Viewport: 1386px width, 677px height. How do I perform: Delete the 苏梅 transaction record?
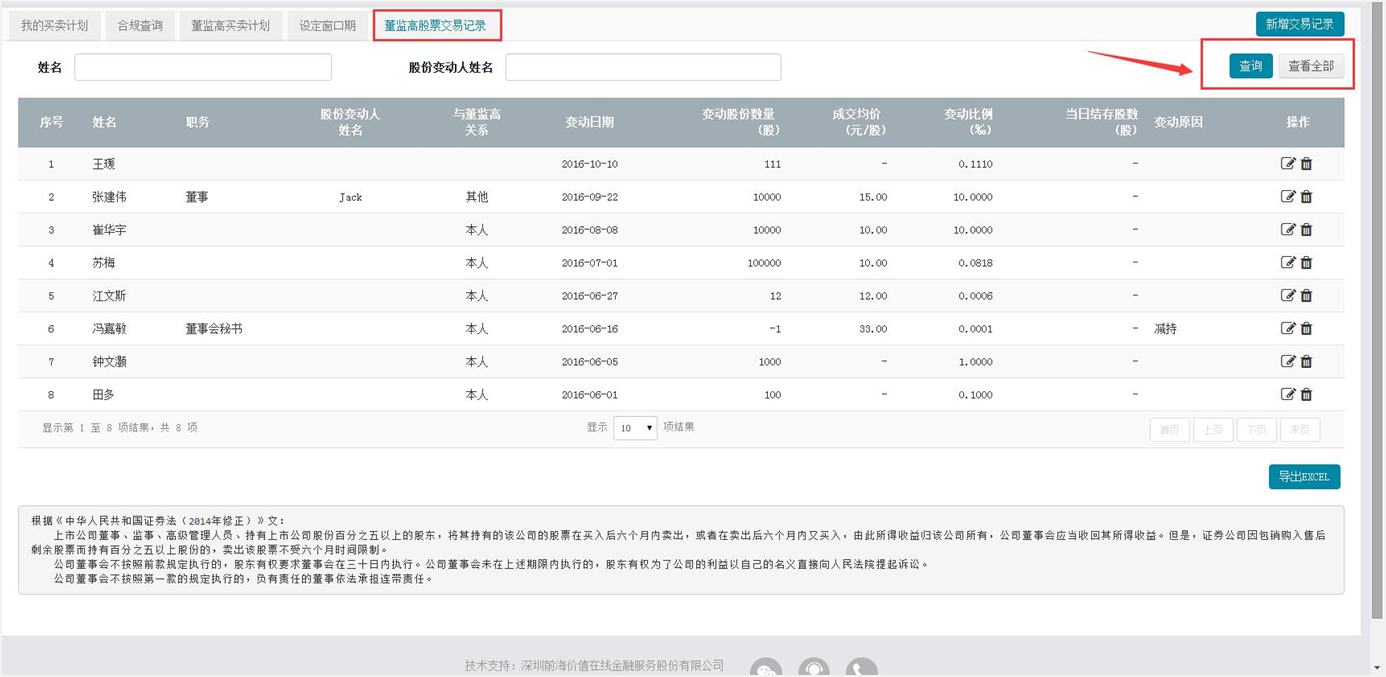(x=1306, y=263)
